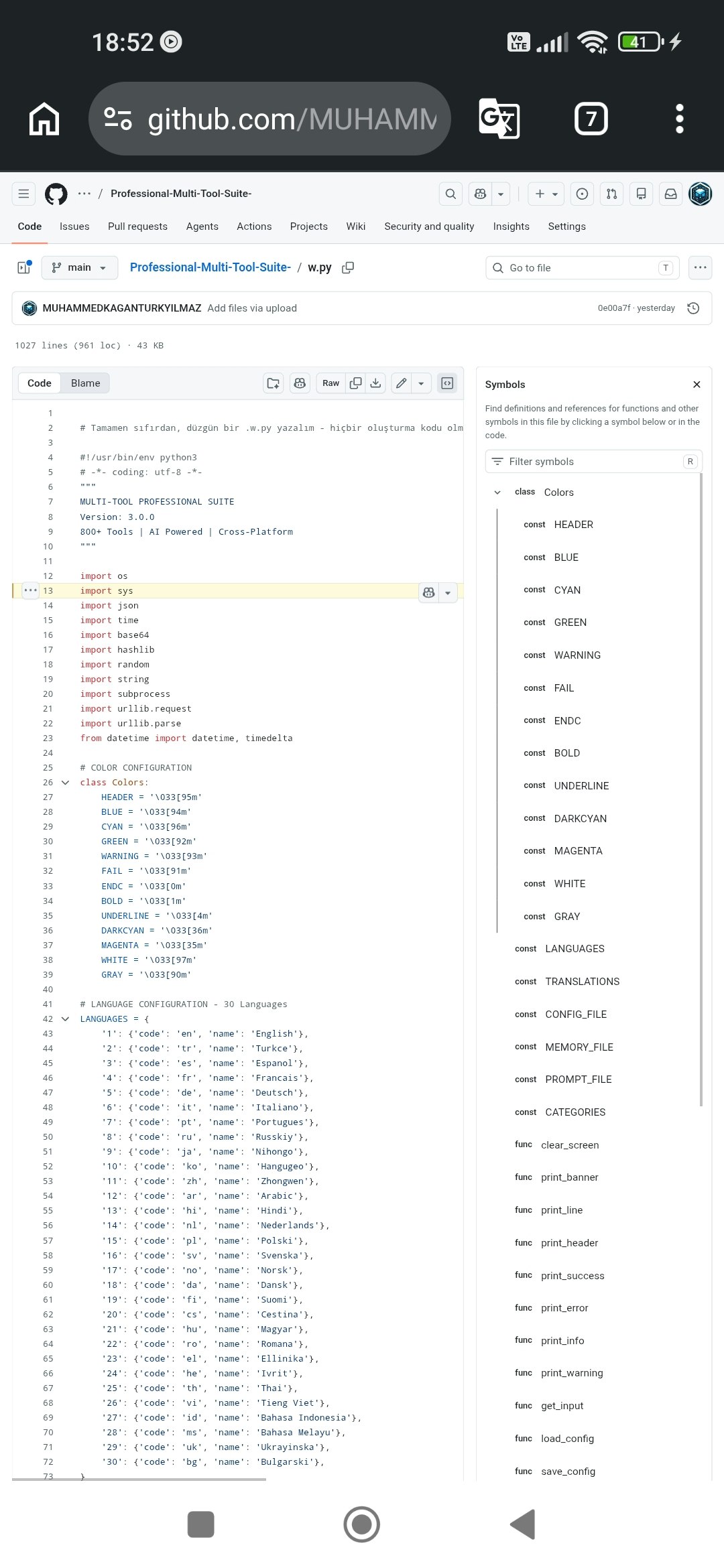724x1568 pixels.
Task: Copy file path w.py to clipboard
Action: 348,267
